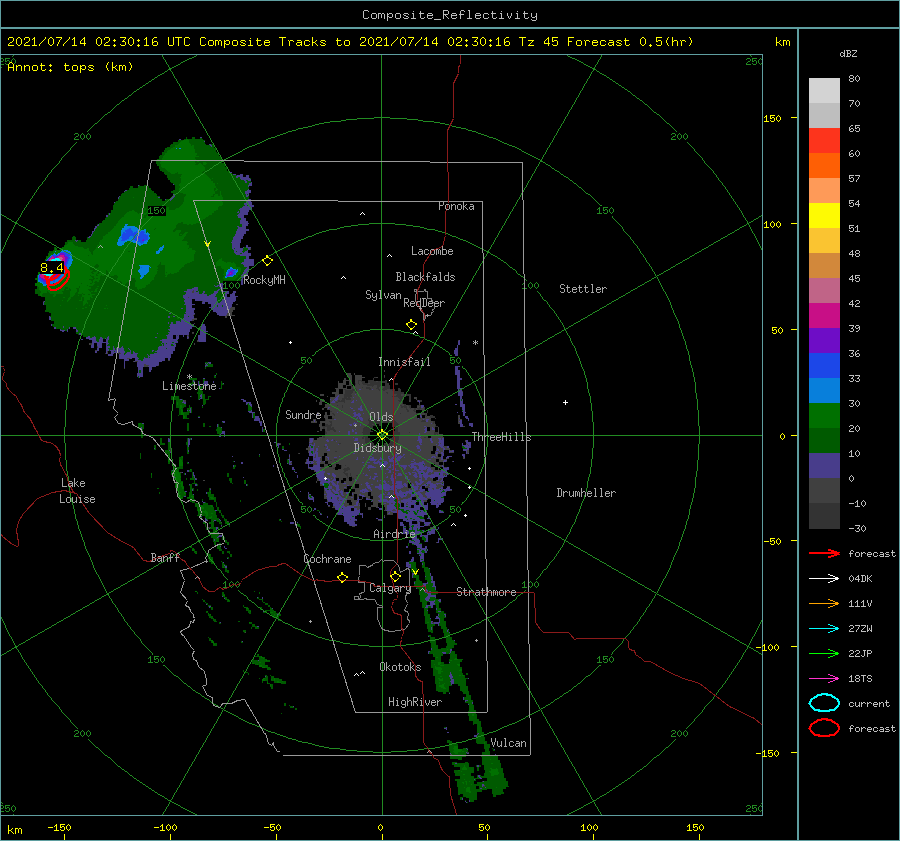This screenshot has width=900, height=841.
Task: Click the cyan current ellipse symbol
Action: coord(824,703)
